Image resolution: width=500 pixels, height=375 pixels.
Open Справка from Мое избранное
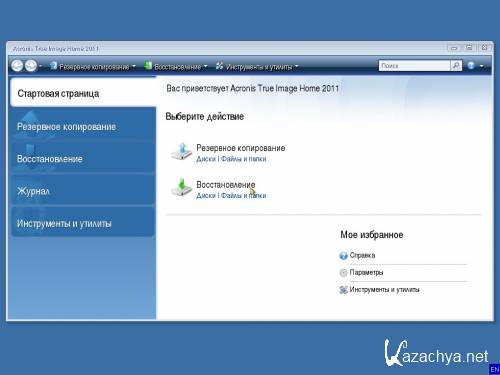pos(362,255)
